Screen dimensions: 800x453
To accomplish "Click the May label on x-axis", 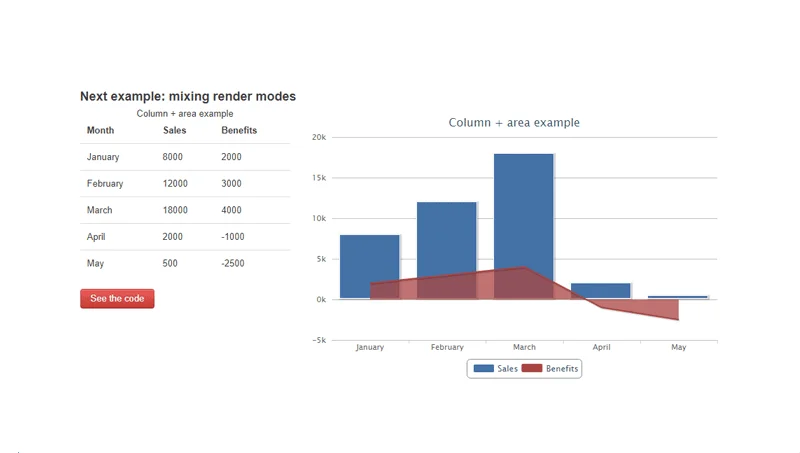I will tap(678, 348).
